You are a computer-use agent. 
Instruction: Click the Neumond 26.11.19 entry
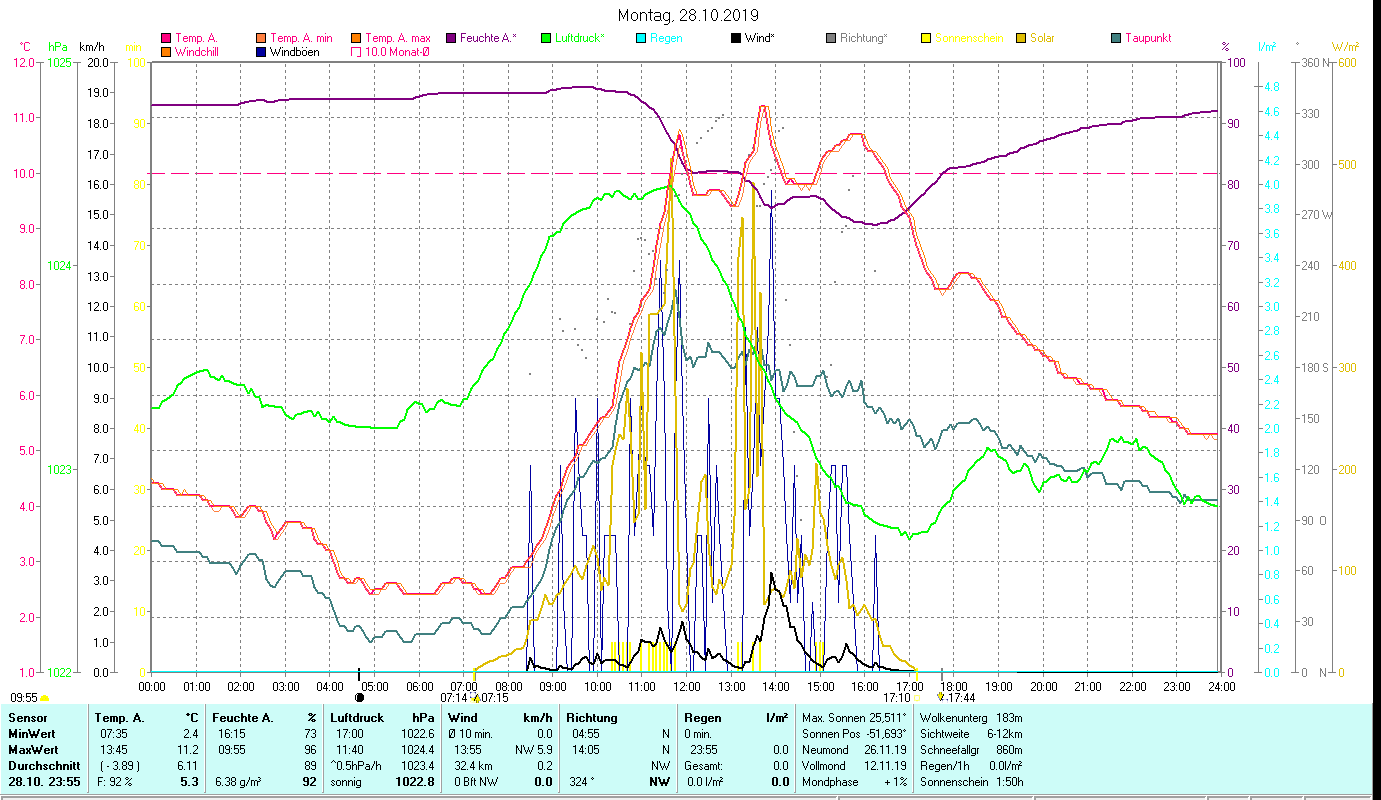(x=853, y=749)
